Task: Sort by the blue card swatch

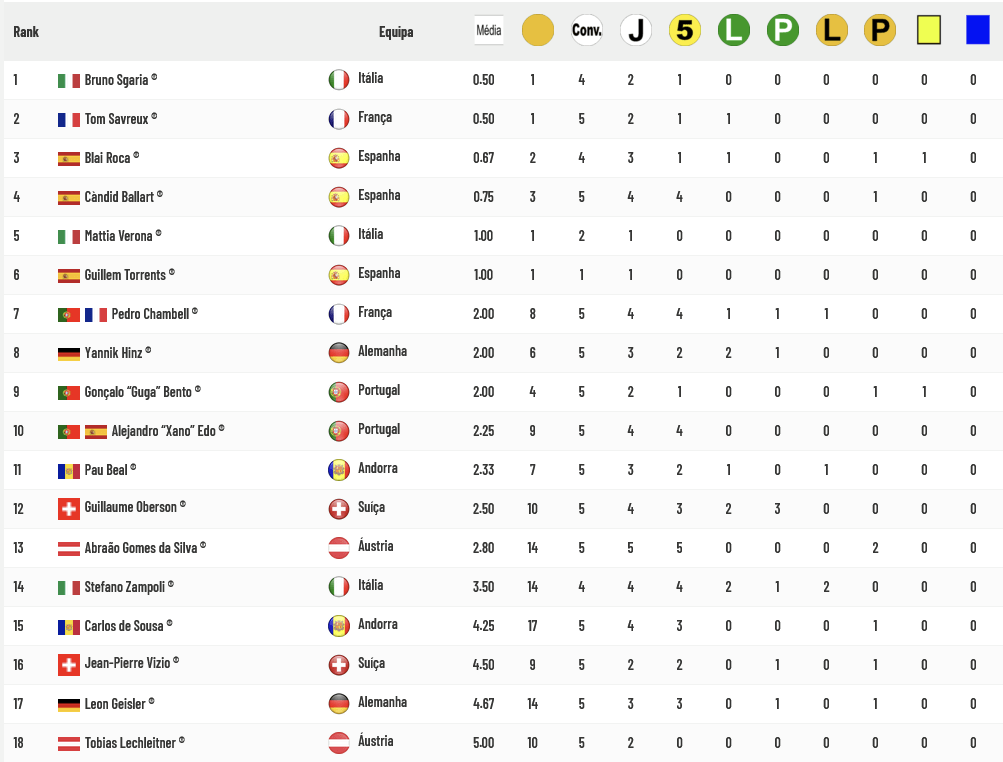Action: (977, 30)
